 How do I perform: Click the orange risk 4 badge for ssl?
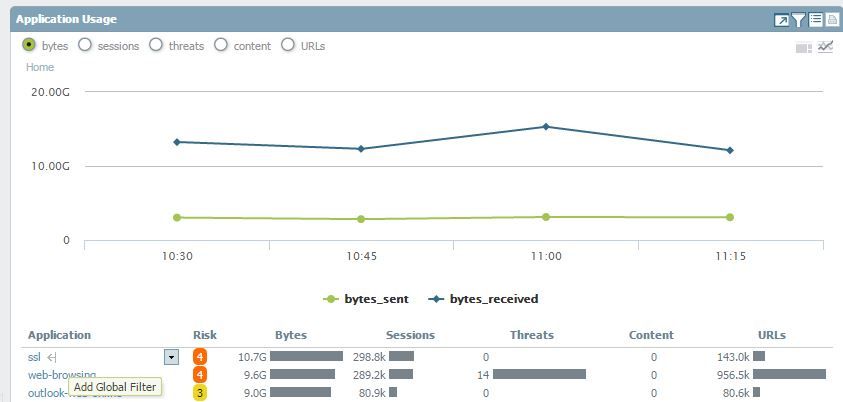(x=200, y=357)
